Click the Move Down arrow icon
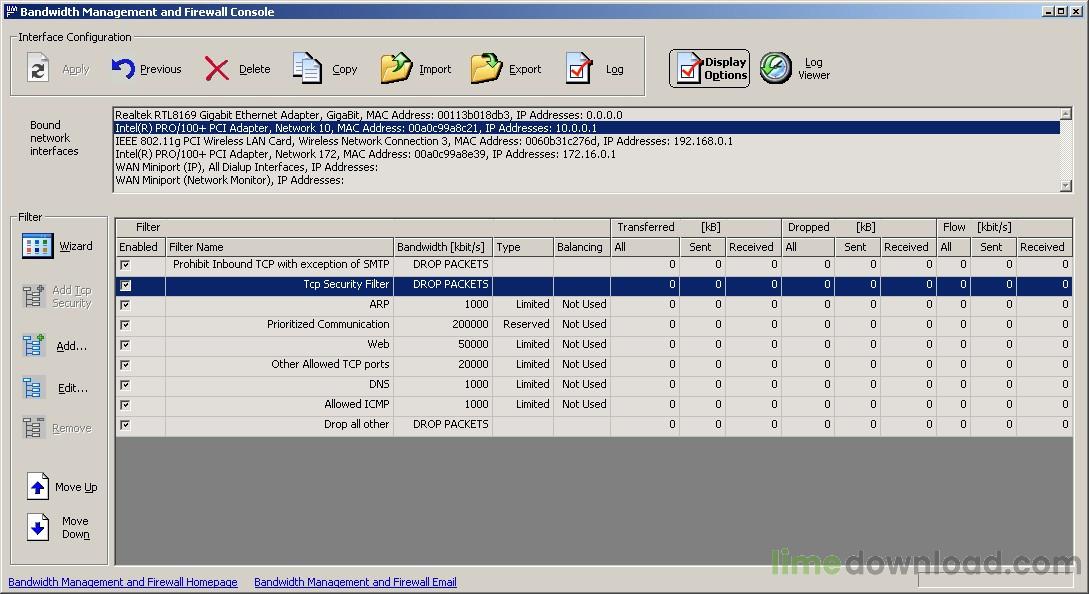 point(38,527)
